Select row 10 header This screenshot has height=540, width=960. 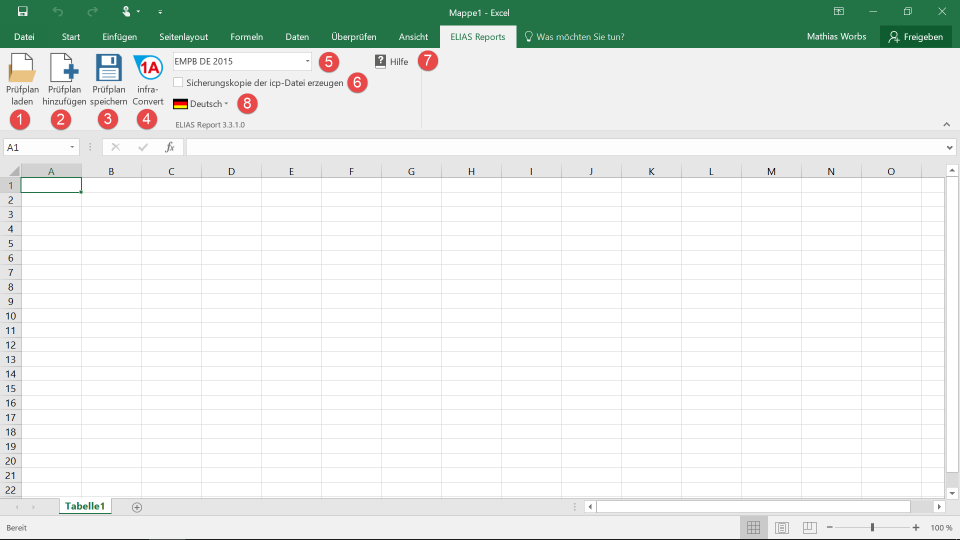[x=10, y=316]
